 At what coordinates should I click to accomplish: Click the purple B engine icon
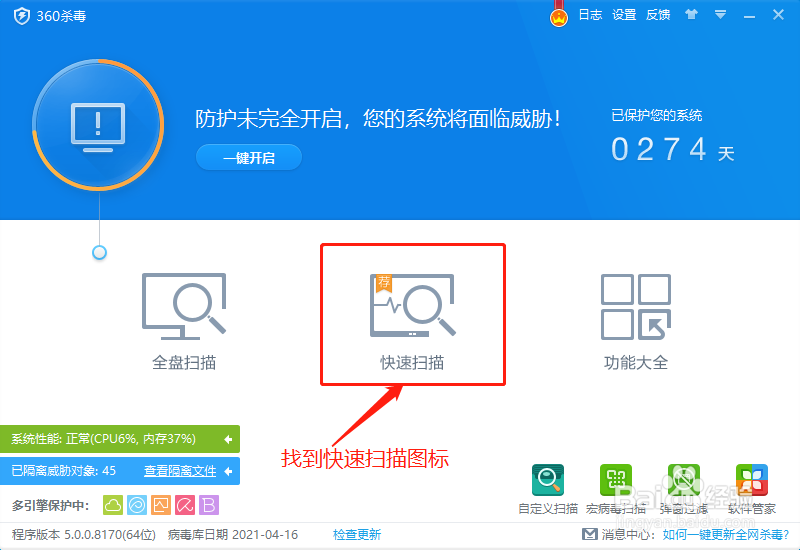tap(209, 505)
